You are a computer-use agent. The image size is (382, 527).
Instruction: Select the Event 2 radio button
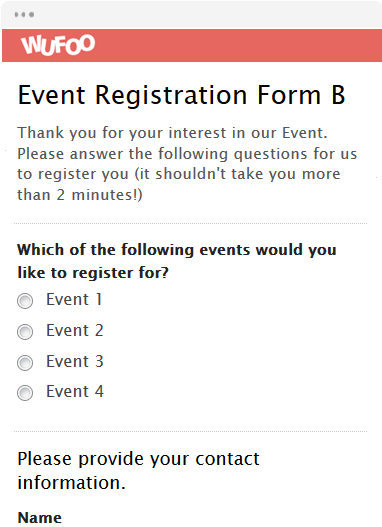[25, 332]
